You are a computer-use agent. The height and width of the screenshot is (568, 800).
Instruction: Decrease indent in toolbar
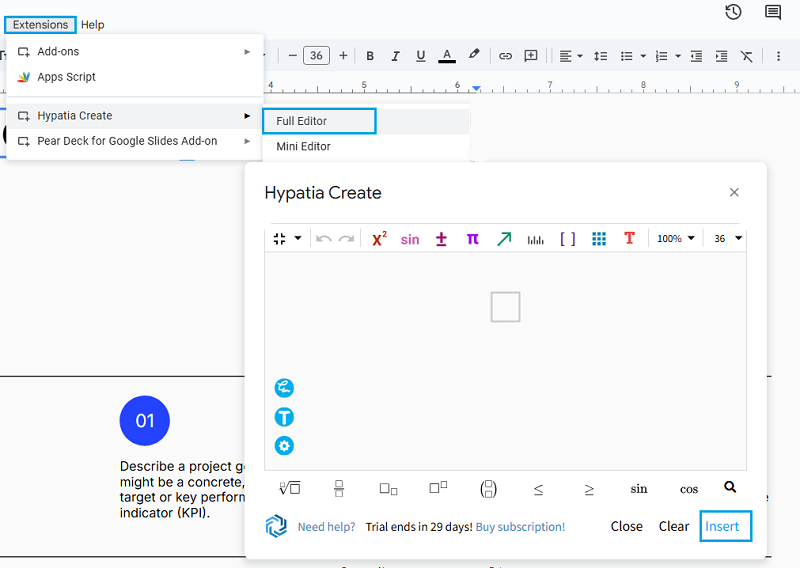[696, 56]
